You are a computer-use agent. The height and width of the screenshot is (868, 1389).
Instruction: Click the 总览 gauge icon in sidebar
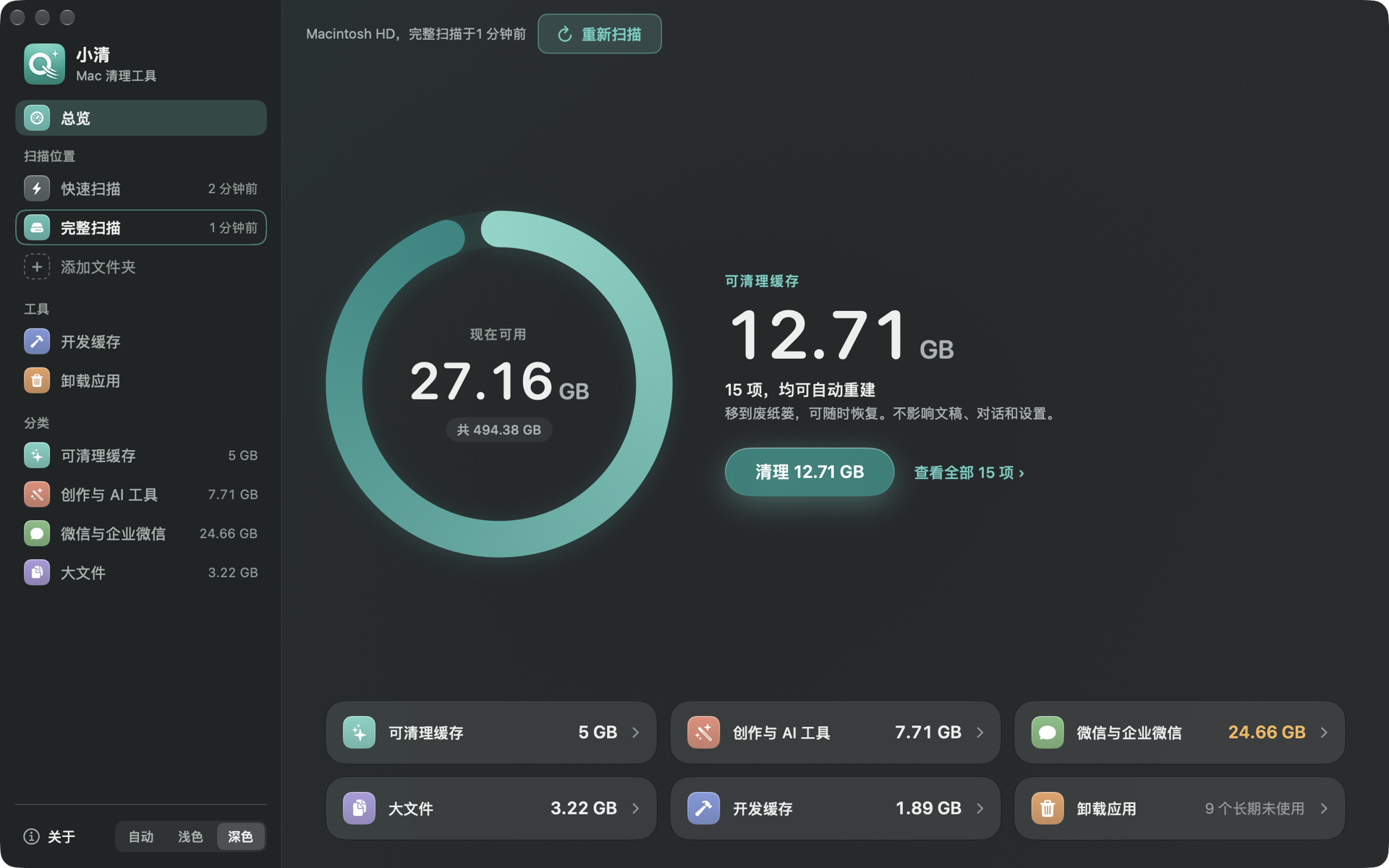coord(37,118)
